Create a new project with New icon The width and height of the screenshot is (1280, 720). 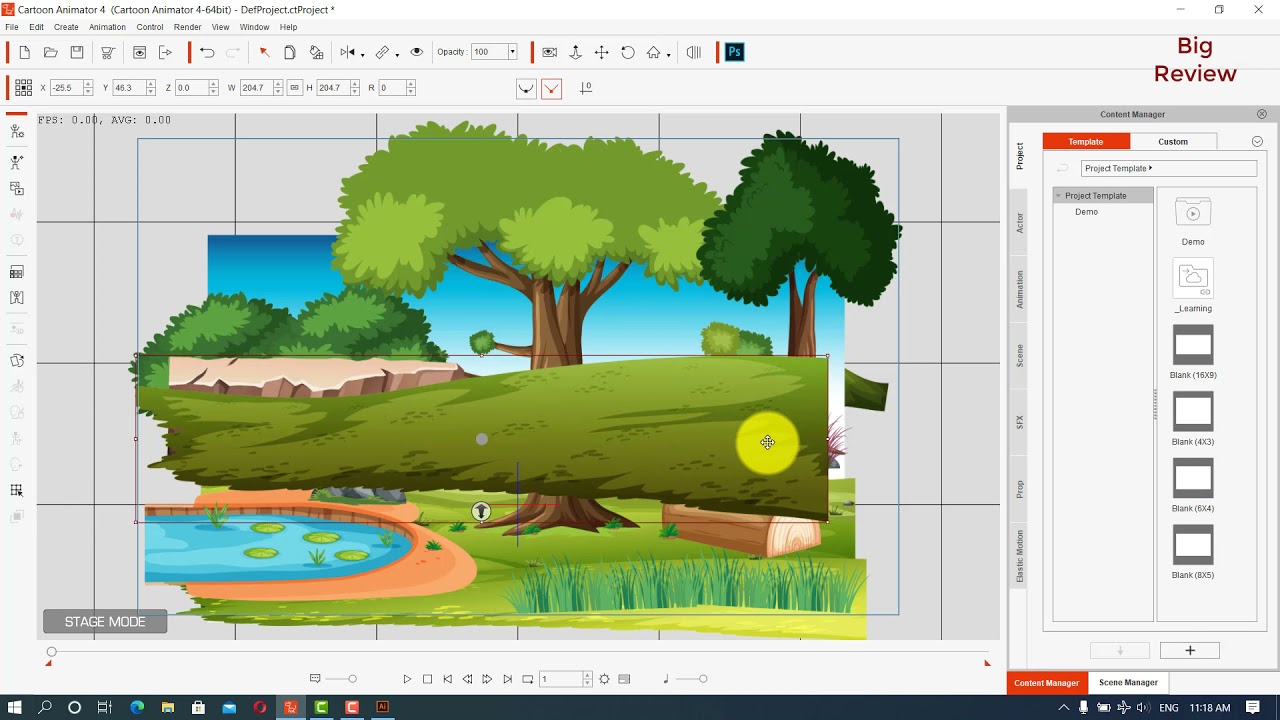pos(24,52)
